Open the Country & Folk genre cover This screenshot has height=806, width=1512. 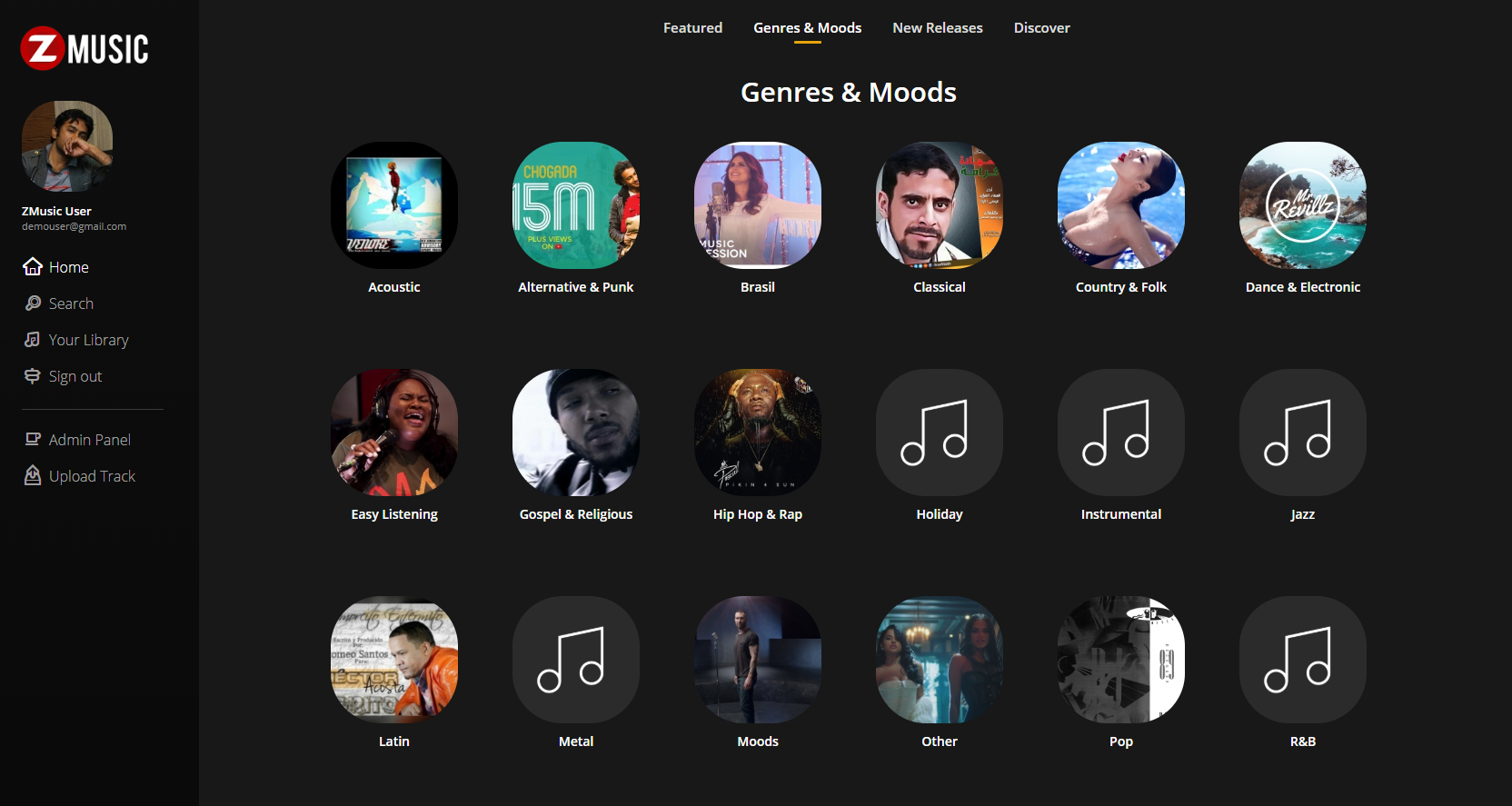click(1121, 205)
